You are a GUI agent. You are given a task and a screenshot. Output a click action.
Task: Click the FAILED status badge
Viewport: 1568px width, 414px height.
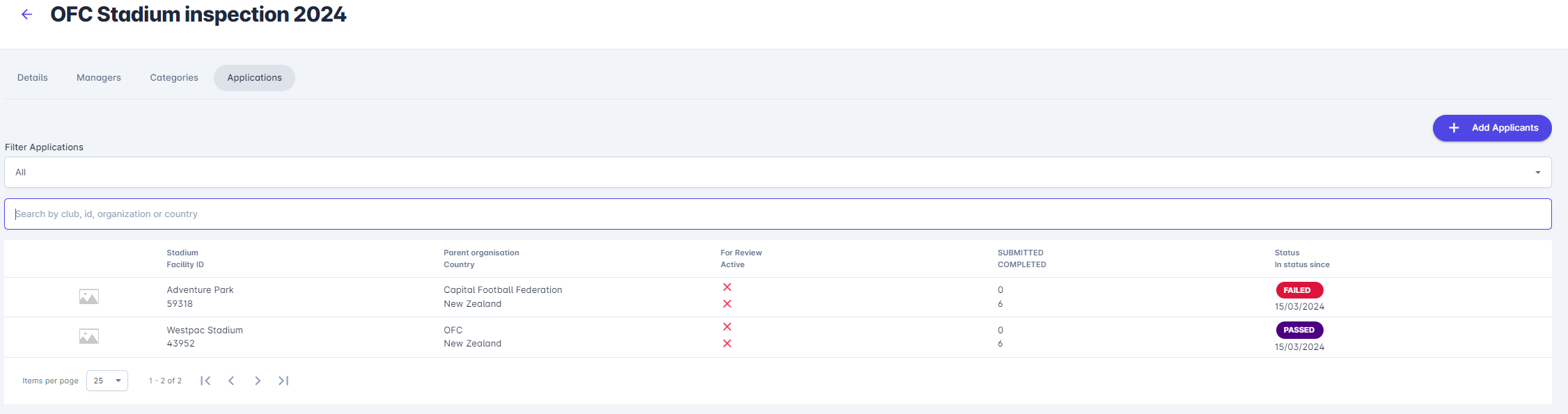1299,290
